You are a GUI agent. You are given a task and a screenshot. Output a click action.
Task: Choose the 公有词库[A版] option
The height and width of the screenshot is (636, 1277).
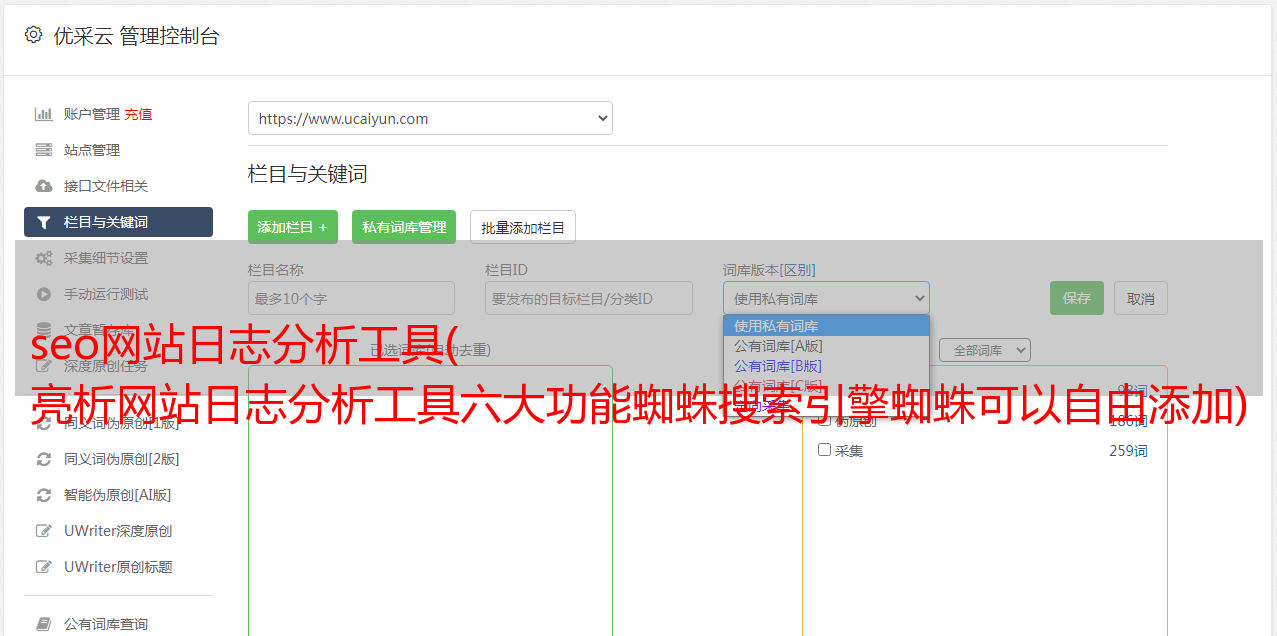point(826,346)
